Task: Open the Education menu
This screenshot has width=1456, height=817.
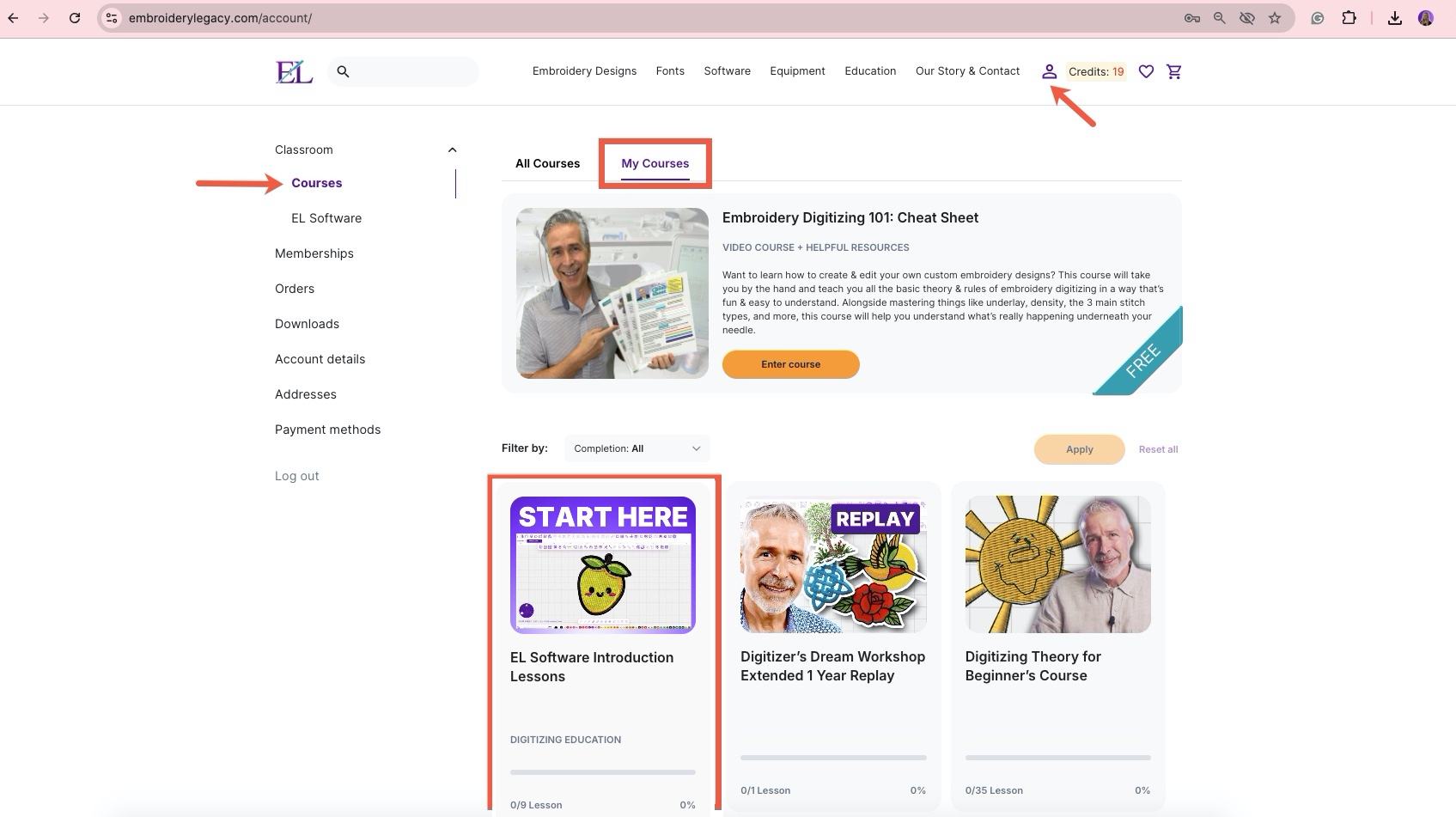Action: [870, 71]
